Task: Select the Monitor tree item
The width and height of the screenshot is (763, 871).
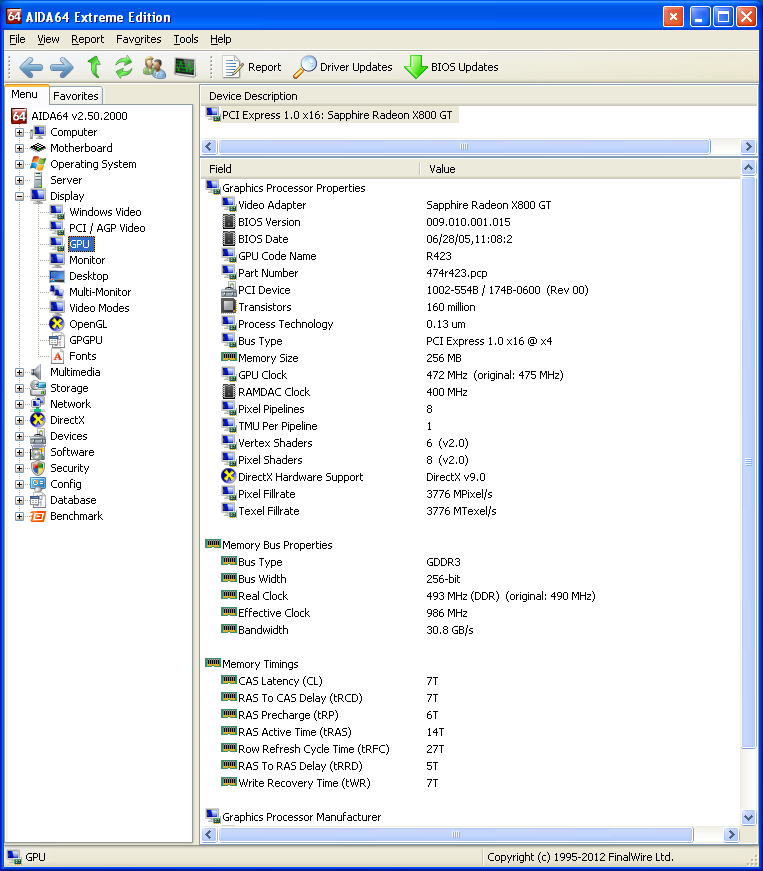Action: coord(87,261)
